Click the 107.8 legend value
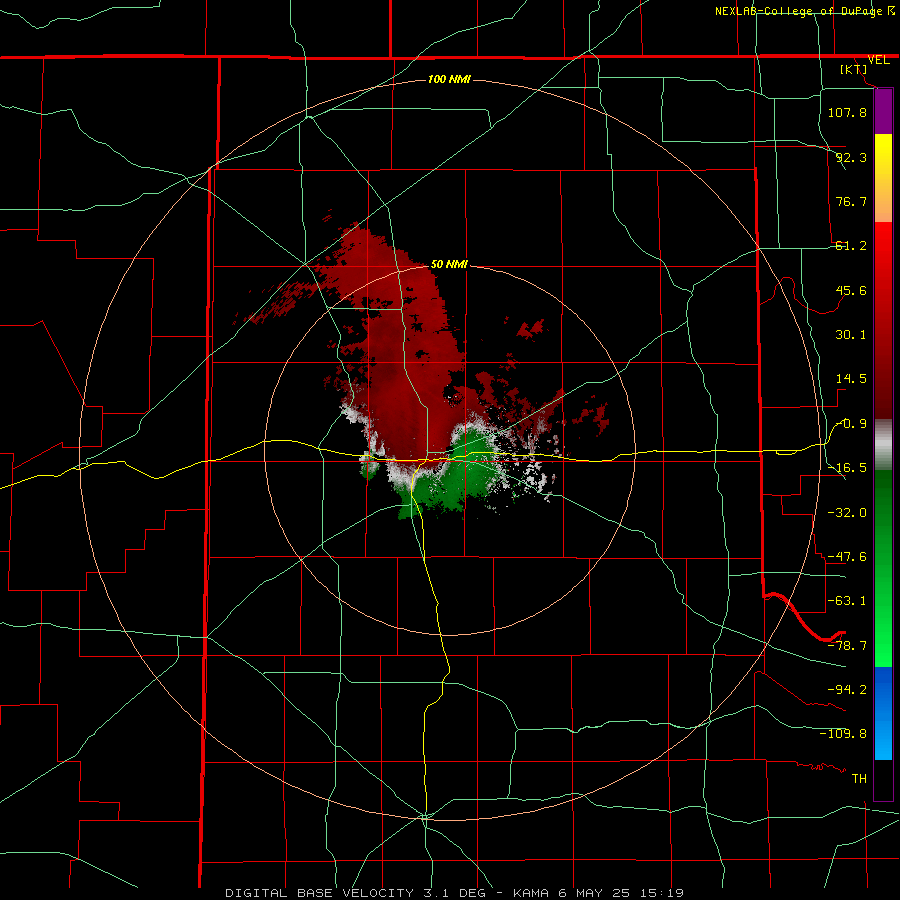The image size is (900, 900). tap(847, 112)
